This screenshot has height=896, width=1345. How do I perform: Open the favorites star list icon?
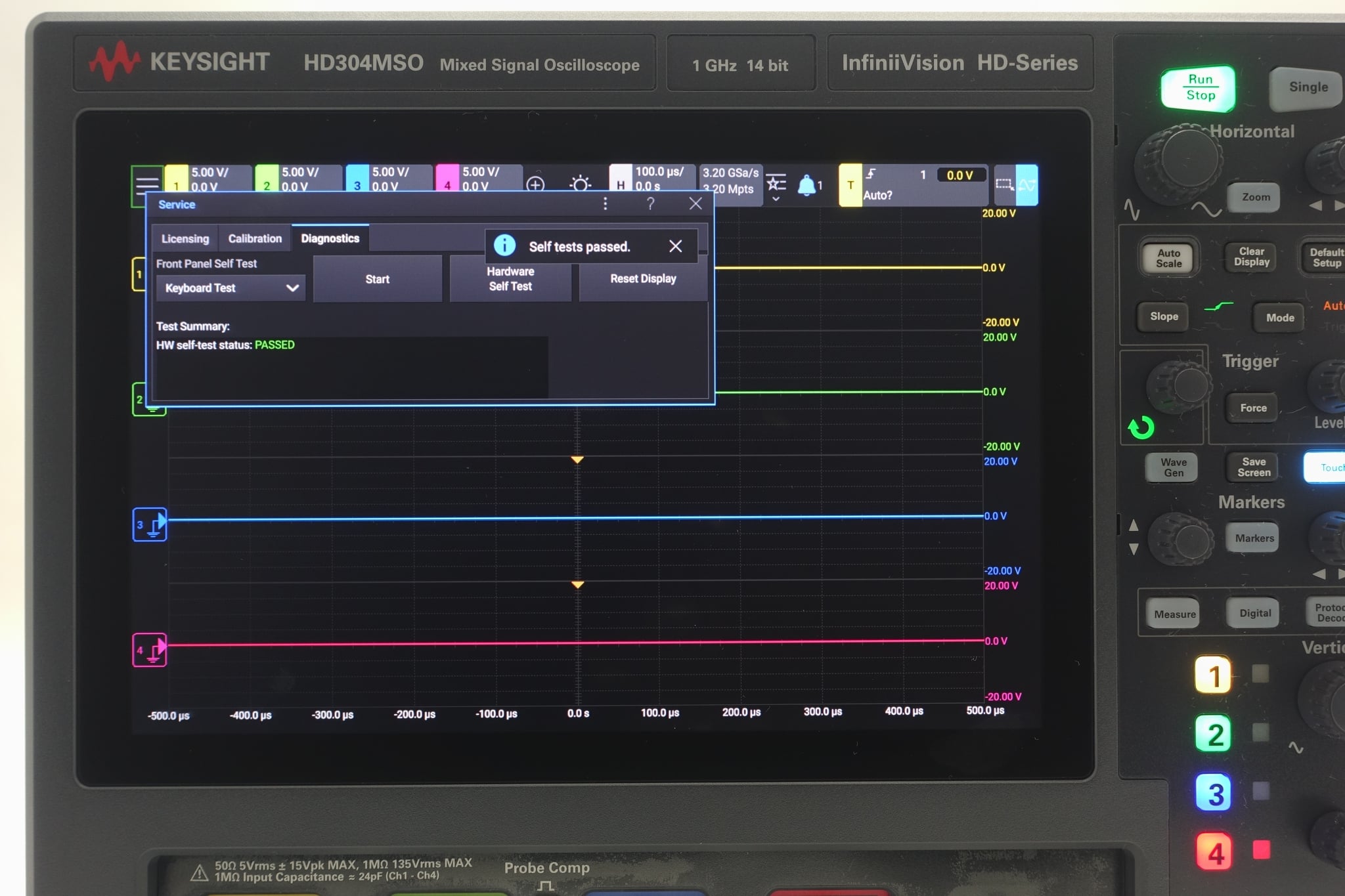776,182
